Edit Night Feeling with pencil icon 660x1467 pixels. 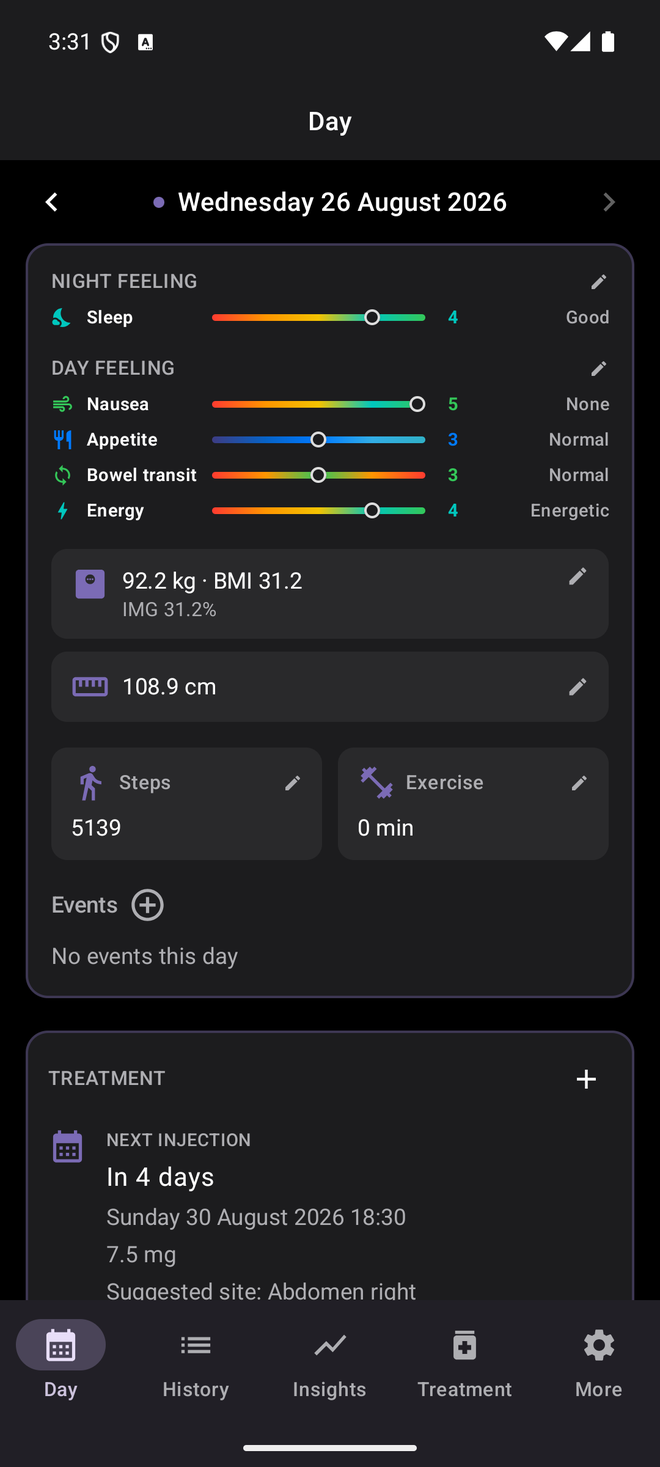click(x=598, y=282)
